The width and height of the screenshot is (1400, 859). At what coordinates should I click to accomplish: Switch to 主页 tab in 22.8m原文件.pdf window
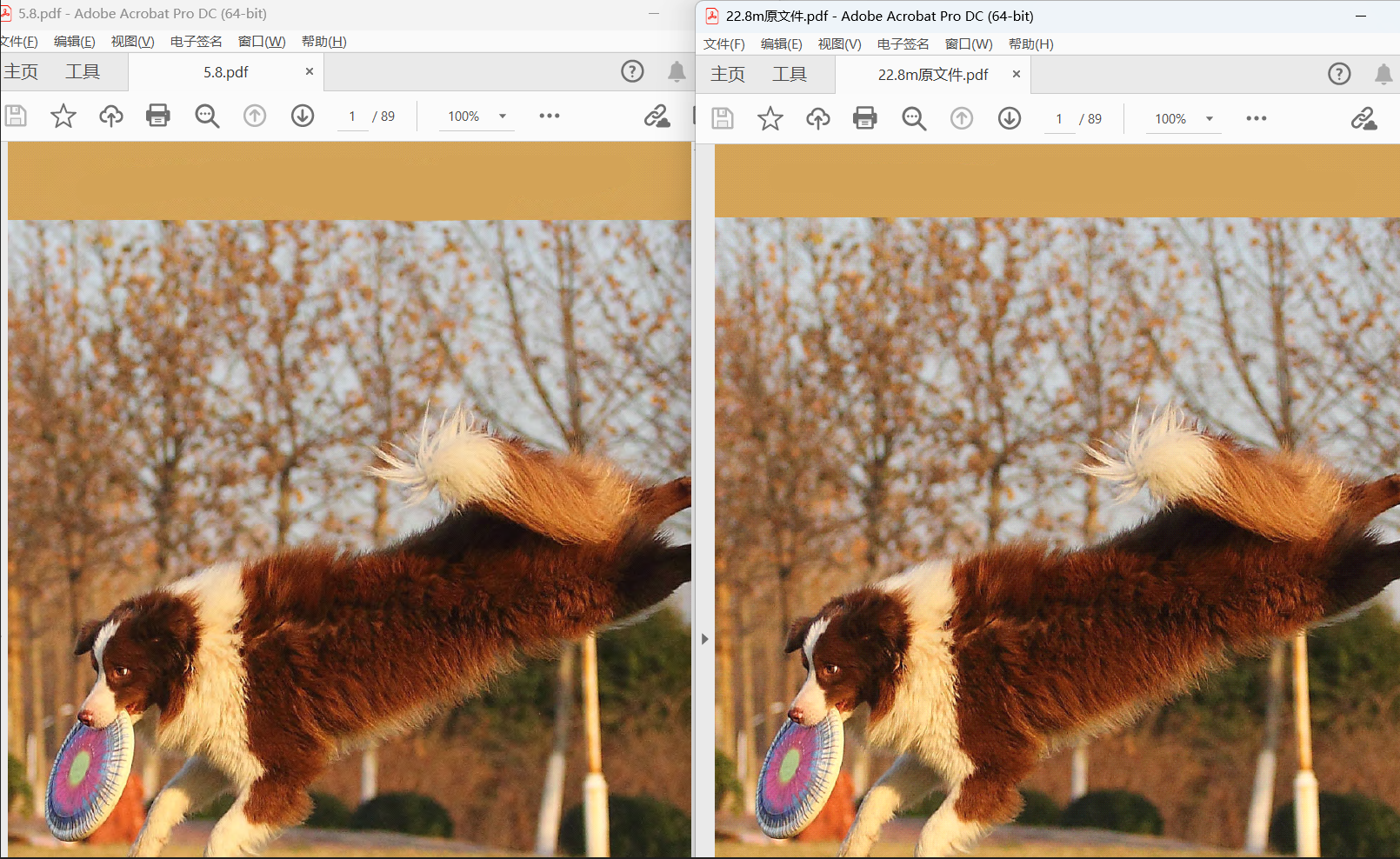point(728,74)
